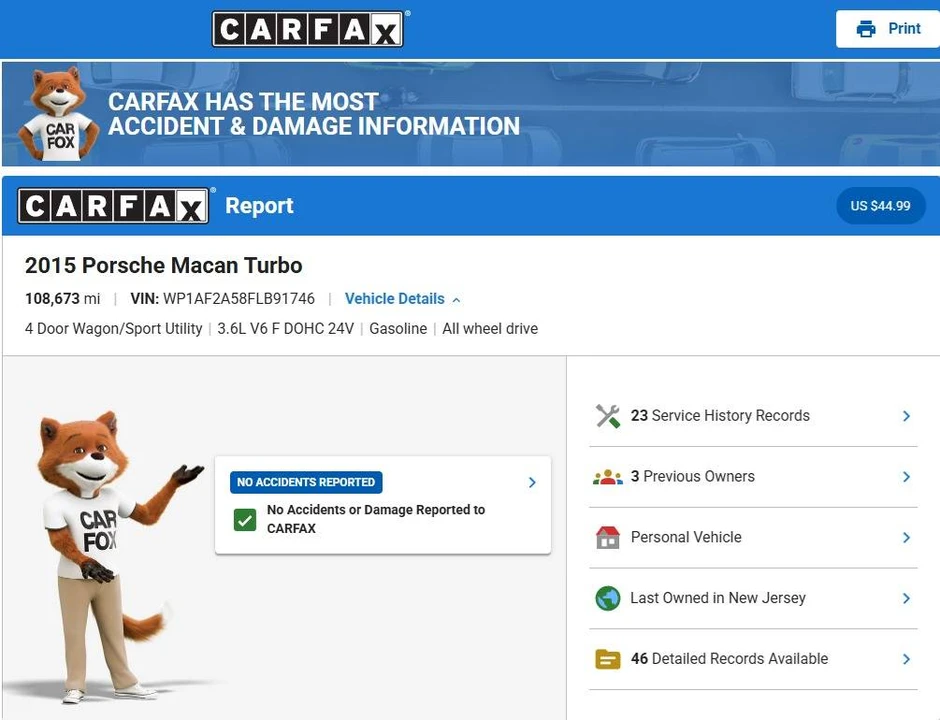Click the 2015 Porsche Macan Turbo heading
Screen dimensions: 940x720
tap(163, 265)
